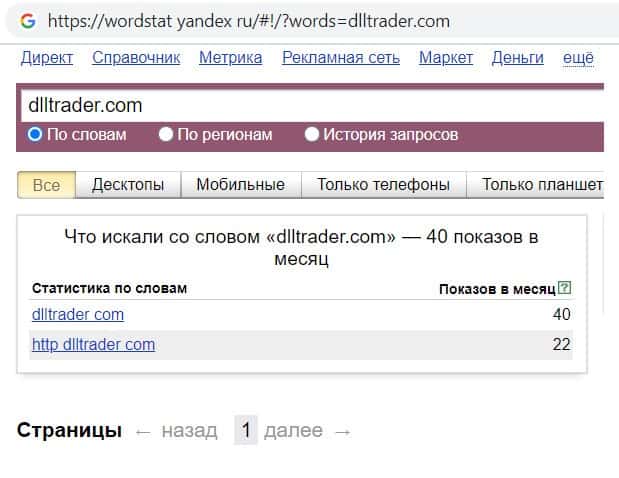
Task: Click the http dlltrader com keyword link
Action: tap(94, 345)
